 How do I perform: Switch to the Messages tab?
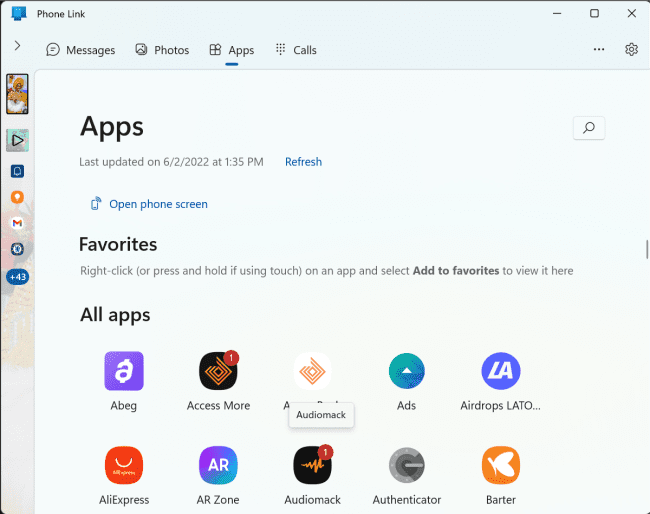81,50
